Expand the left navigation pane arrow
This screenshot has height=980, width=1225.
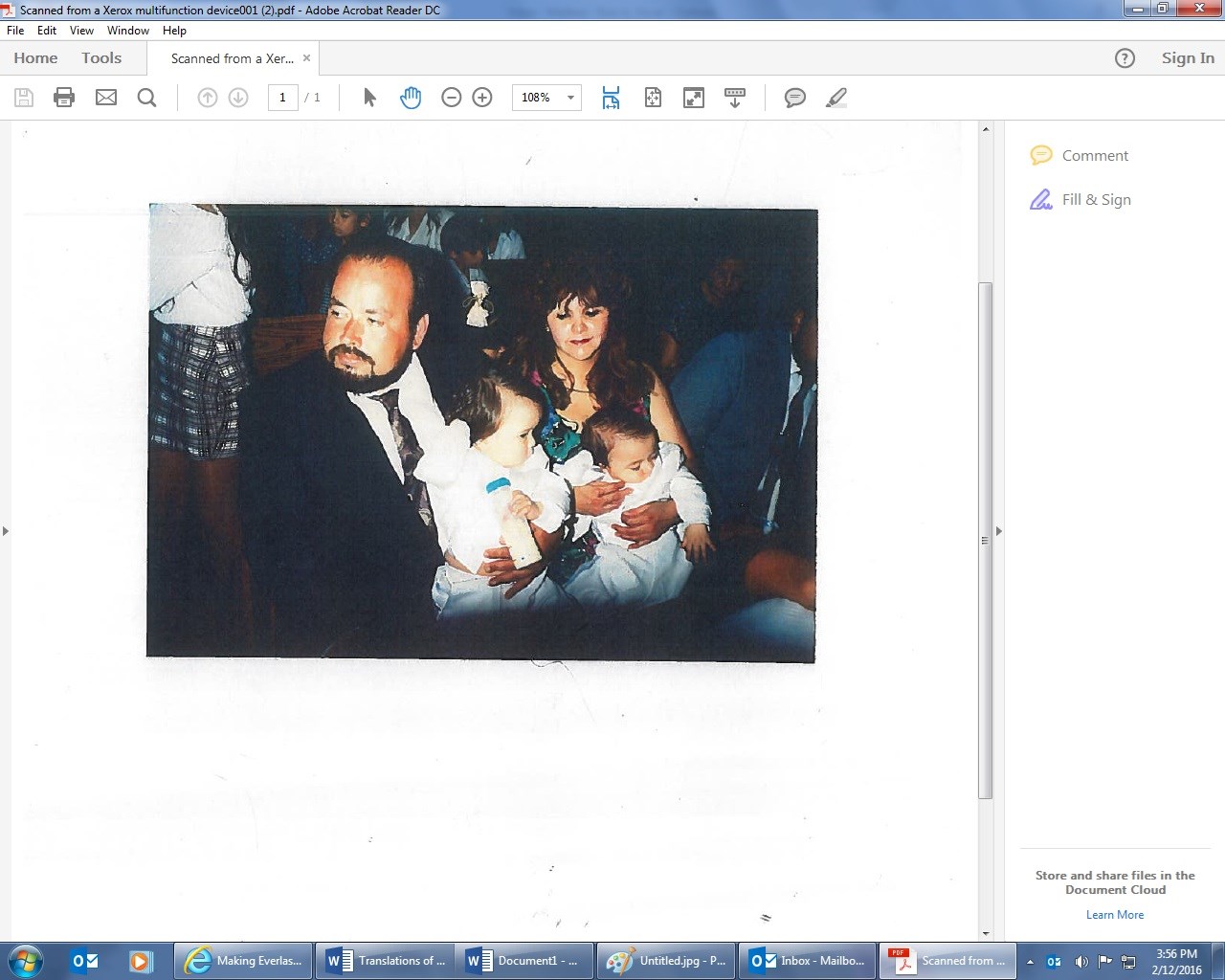(6, 531)
